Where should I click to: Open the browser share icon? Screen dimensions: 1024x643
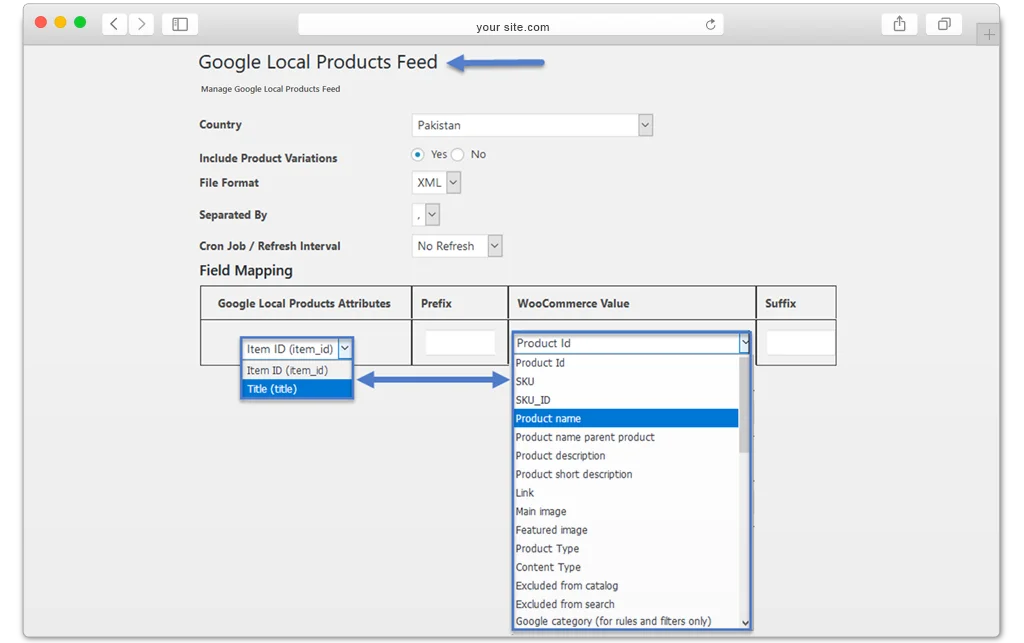coord(899,24)
